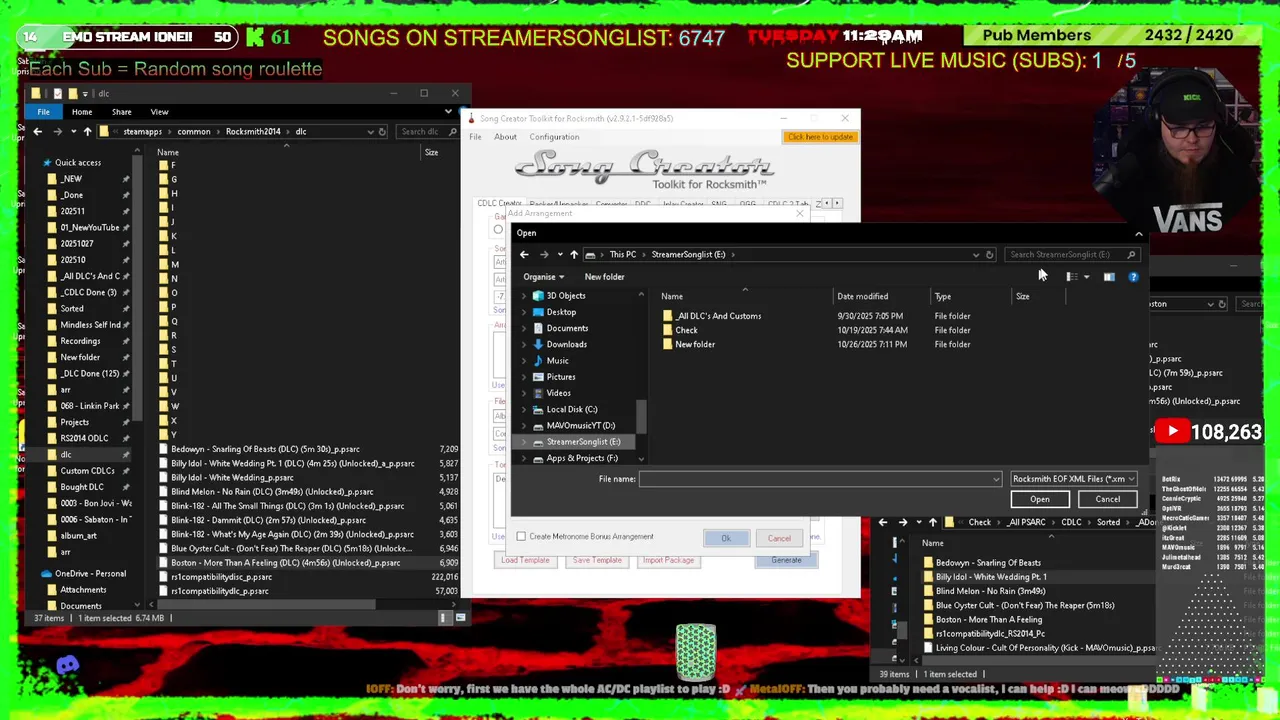Click Save Template in Toolkit
Screen dimensions: 1280x720
point(597,560)
